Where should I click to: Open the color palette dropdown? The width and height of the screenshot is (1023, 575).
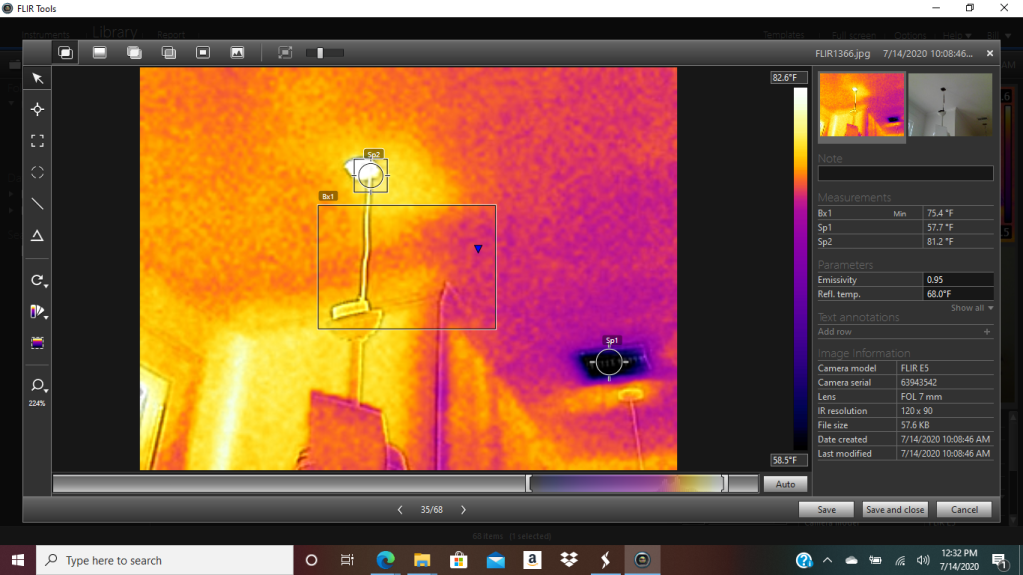tap(38, 312)
